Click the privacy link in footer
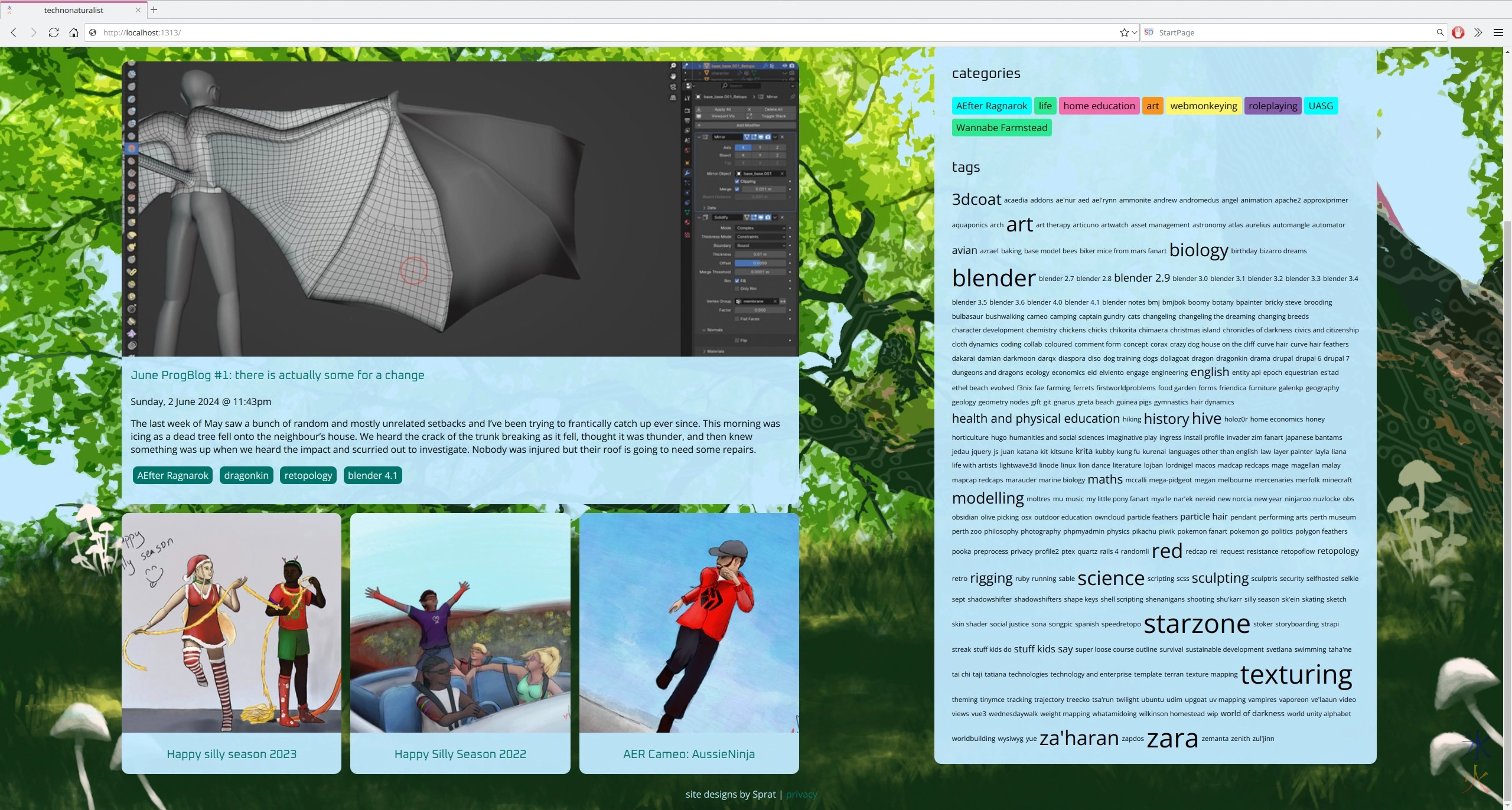1512x810 pixels. point(801,794)
